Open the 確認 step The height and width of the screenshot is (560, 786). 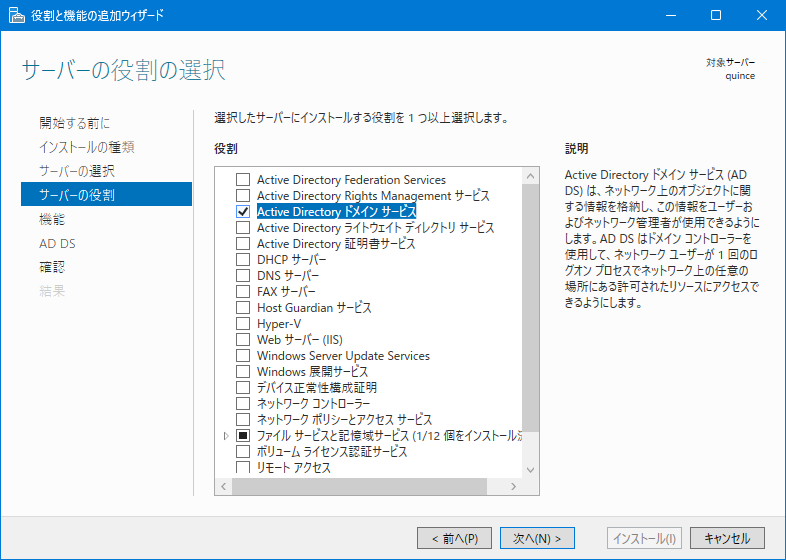pos(52,267)
